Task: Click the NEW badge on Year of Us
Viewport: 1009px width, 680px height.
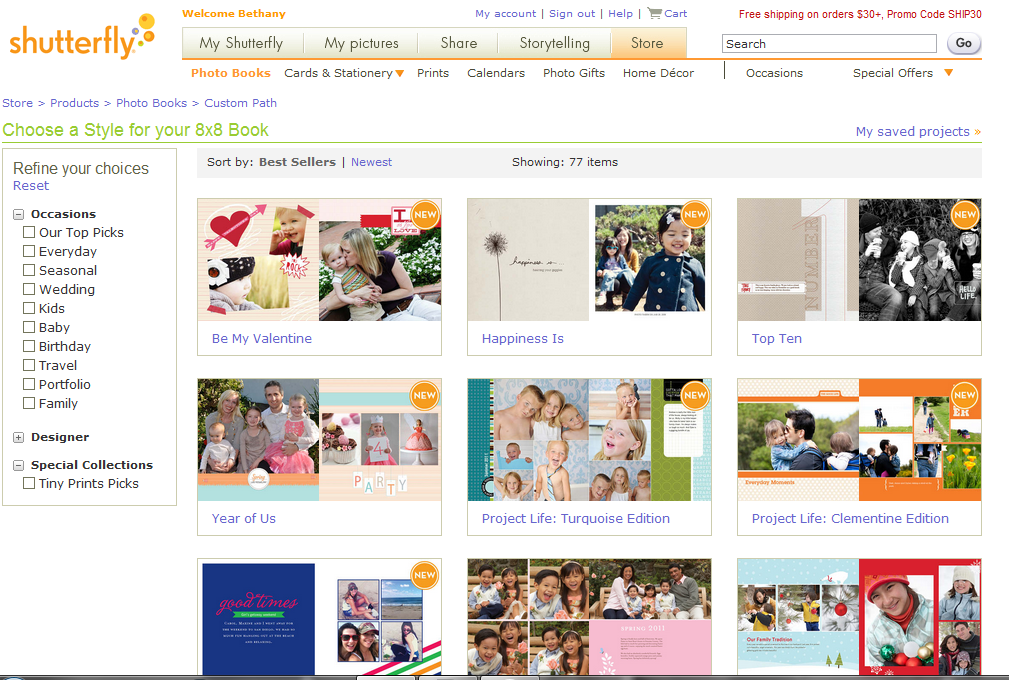Action: tap(424, 396)
